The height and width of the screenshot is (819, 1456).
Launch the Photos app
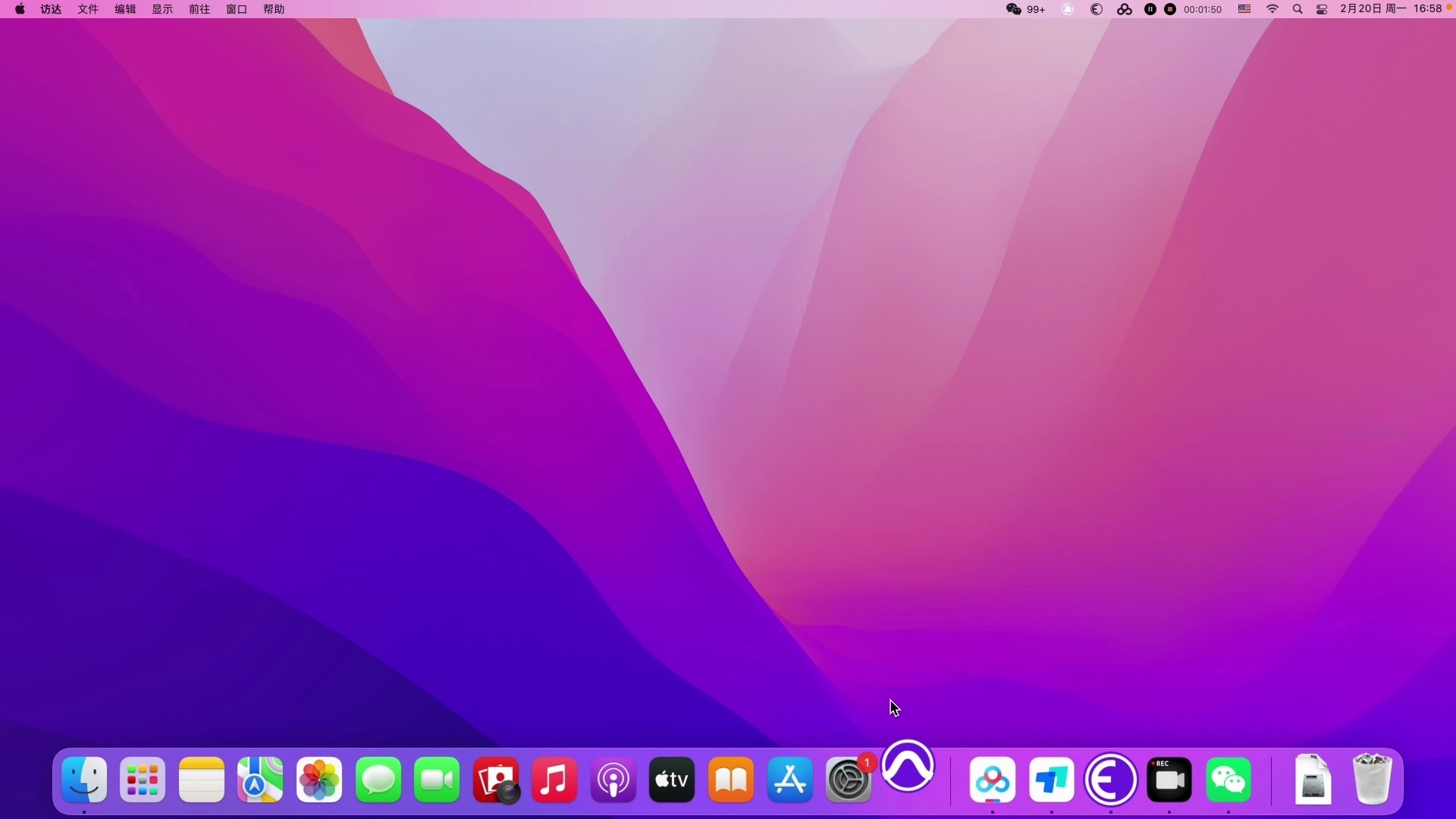tap(319, 780)
